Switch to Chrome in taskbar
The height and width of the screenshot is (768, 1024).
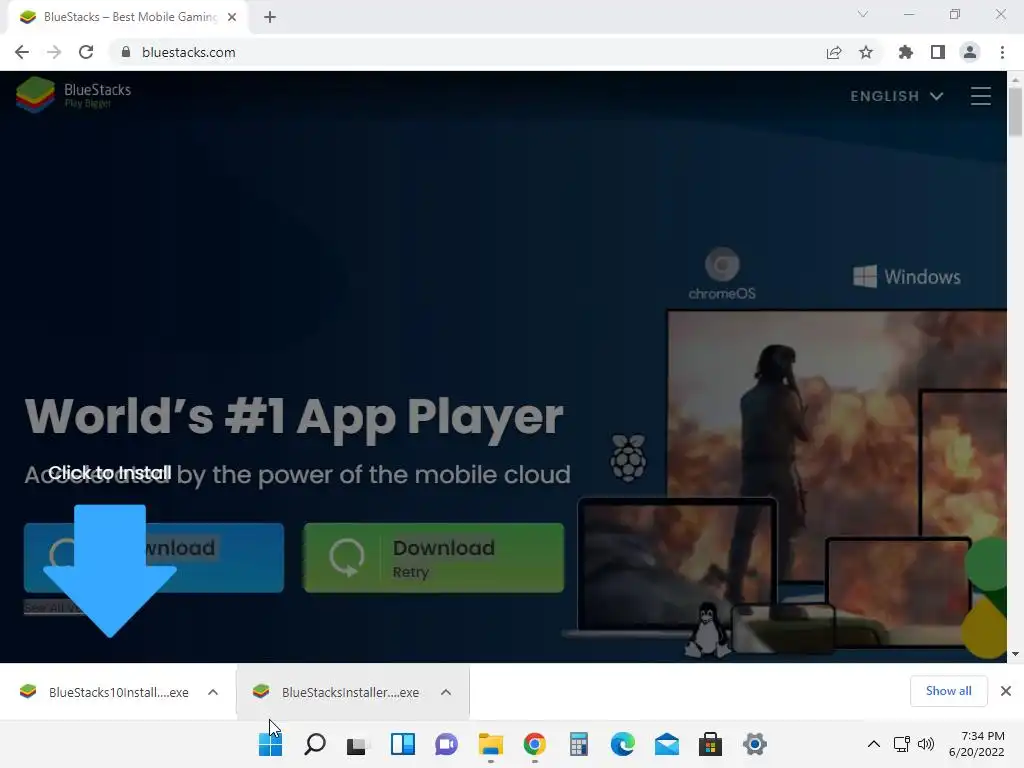534,744
